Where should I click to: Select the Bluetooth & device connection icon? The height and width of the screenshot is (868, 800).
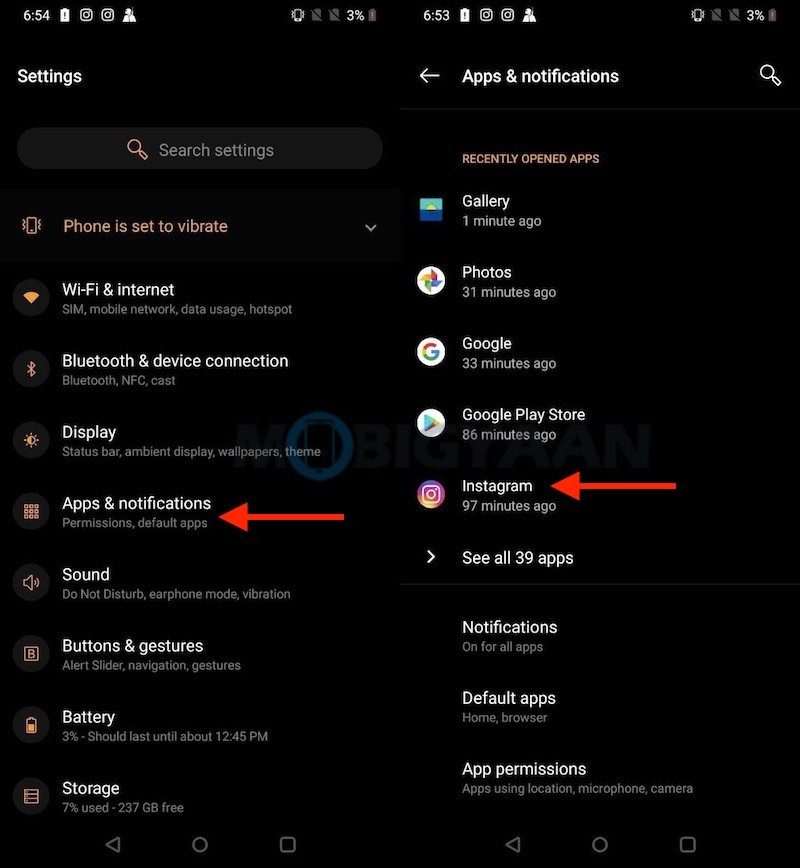click(31, 369)
